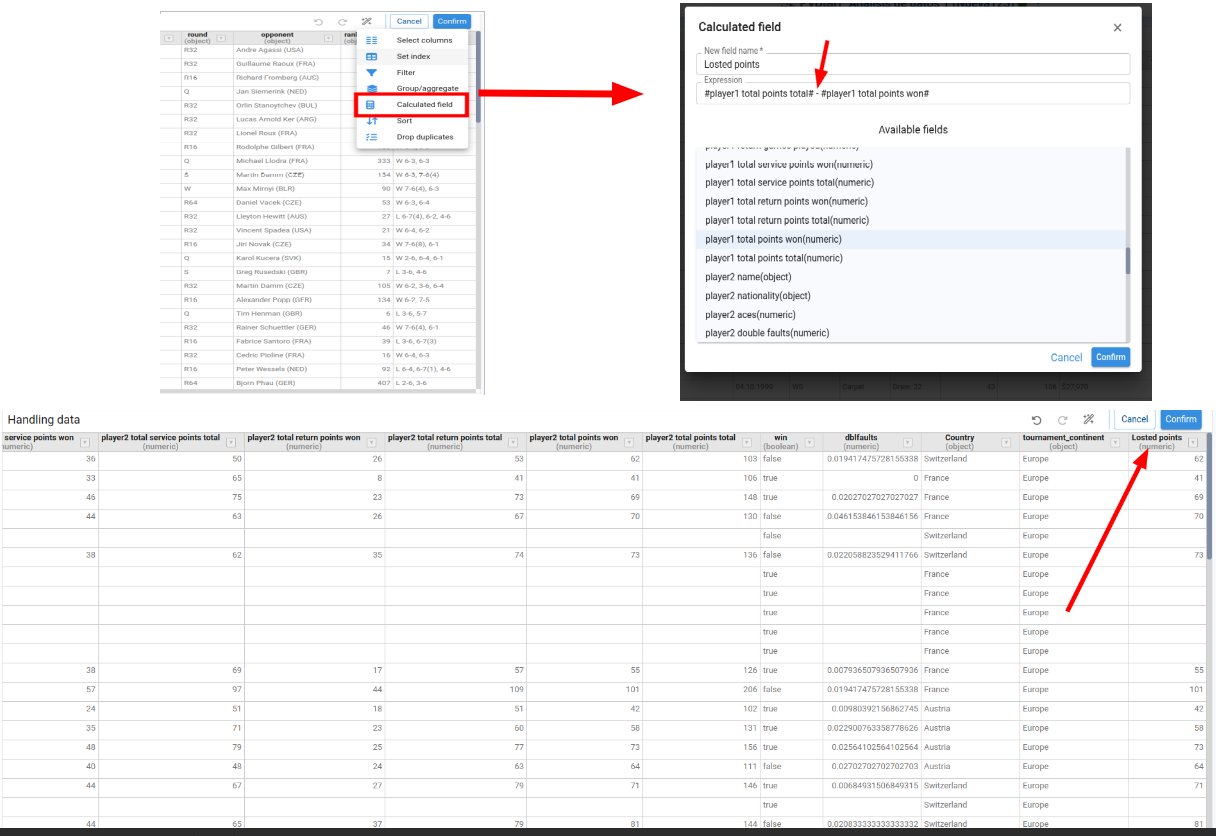Open the Losted points column dropdown
The height and width of the screenshot is (836, 1216).
tap(1192, 442)
